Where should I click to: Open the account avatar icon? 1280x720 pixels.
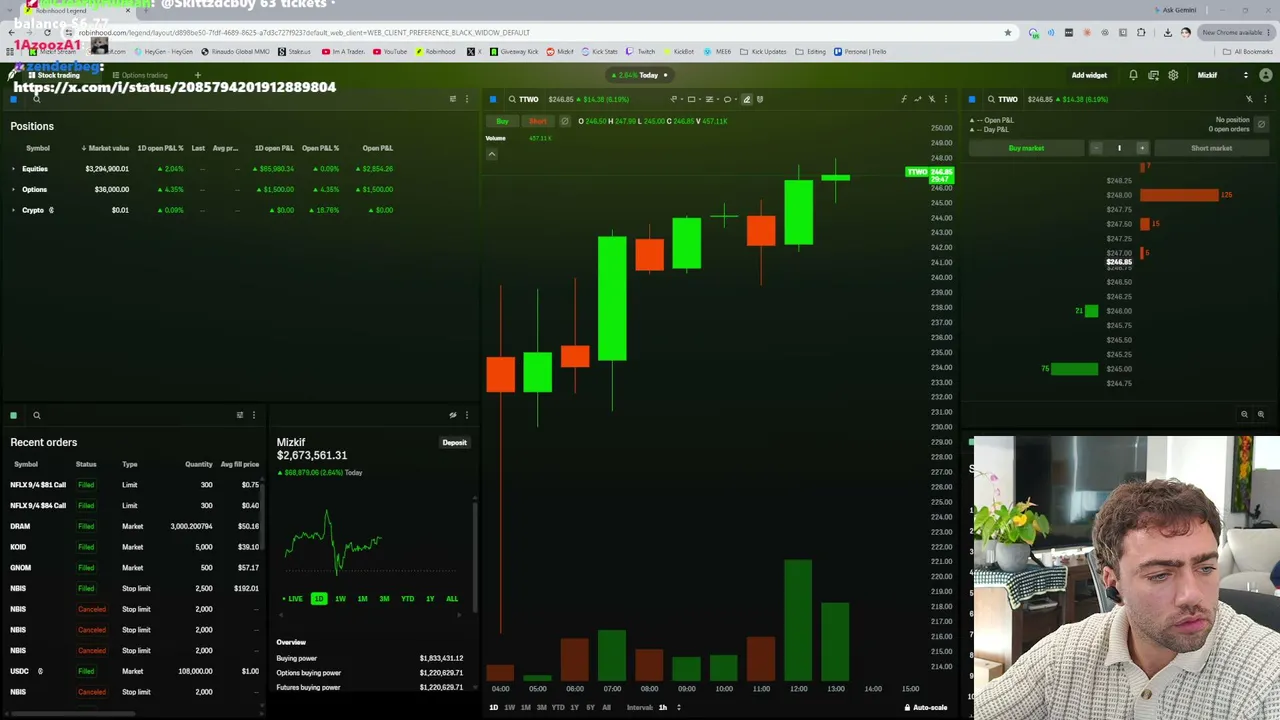pyautogui.click(x=1266, y=75)
